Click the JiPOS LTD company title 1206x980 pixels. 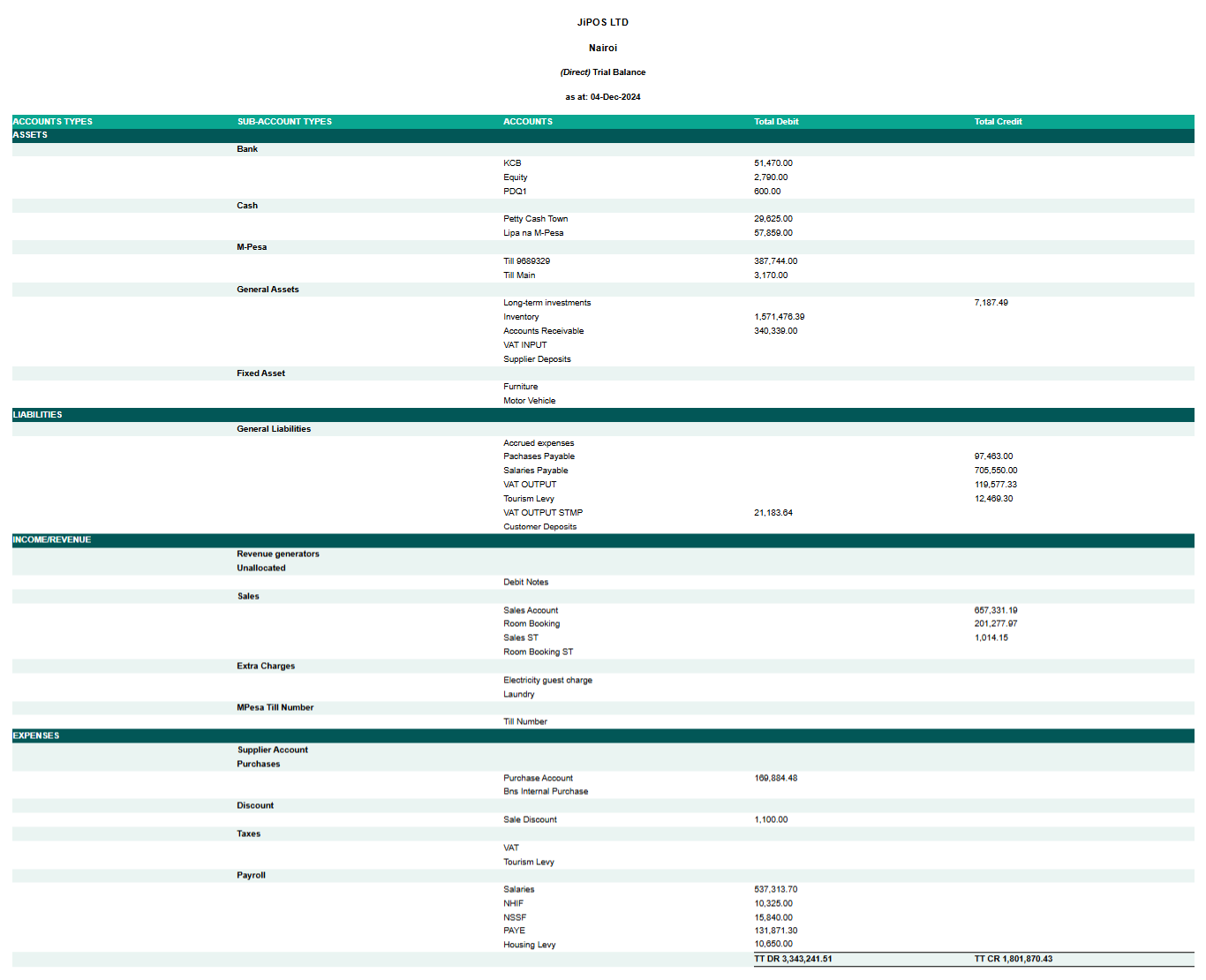pyautogui.click(x=603, y=22)
